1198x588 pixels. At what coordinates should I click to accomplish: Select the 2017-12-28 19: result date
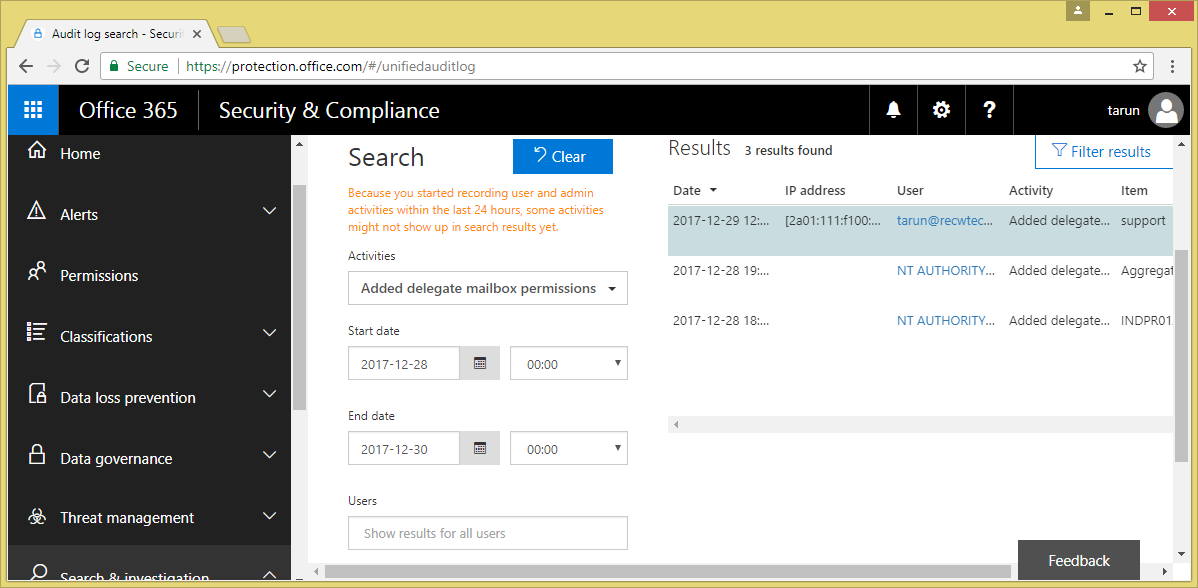(720, 270)
